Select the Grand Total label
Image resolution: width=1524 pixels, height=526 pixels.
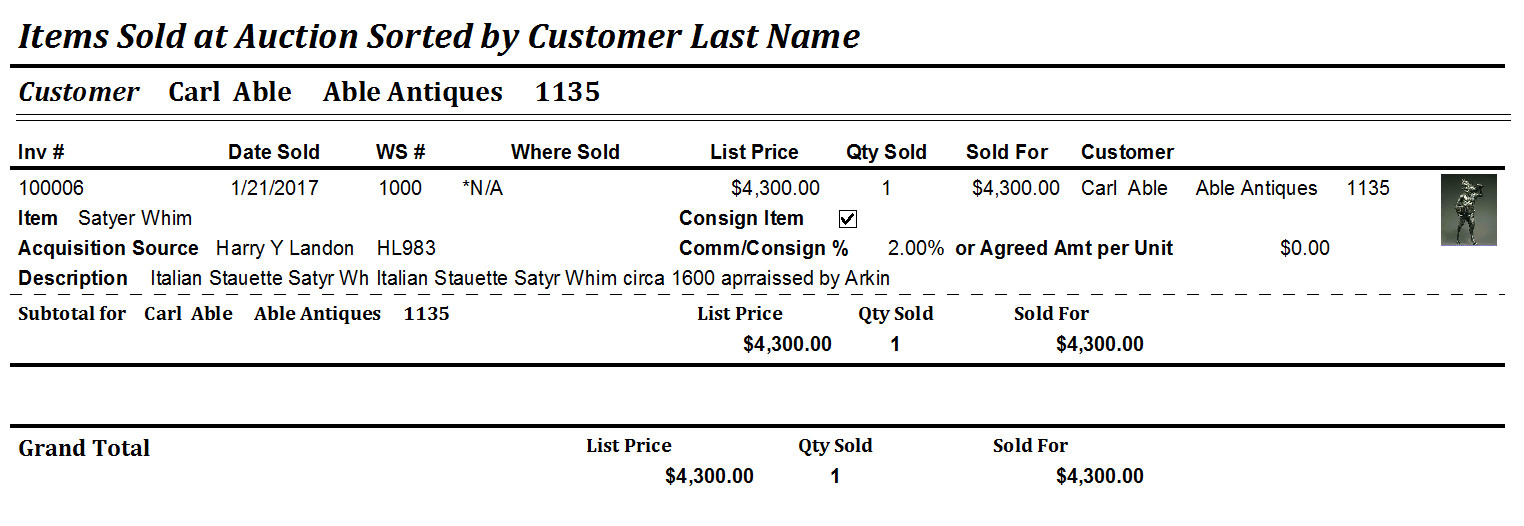pos(84,448)
